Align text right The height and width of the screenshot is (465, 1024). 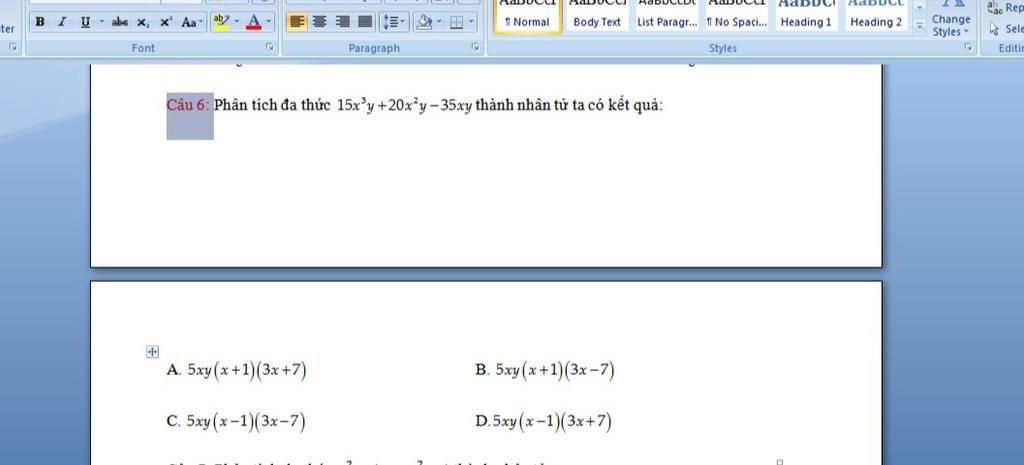click(x=342, y=22)
